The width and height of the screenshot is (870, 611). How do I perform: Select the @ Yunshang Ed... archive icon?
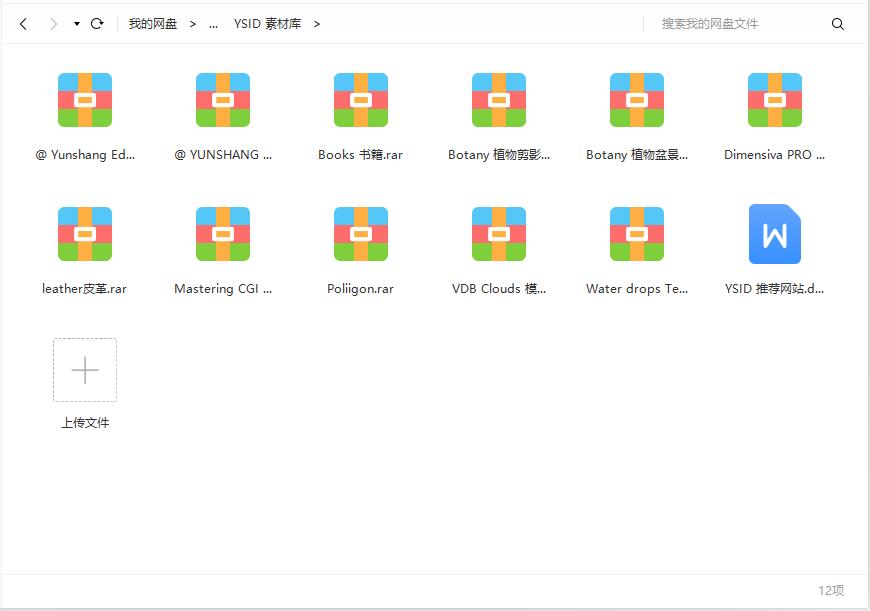[x=85, y=100]
